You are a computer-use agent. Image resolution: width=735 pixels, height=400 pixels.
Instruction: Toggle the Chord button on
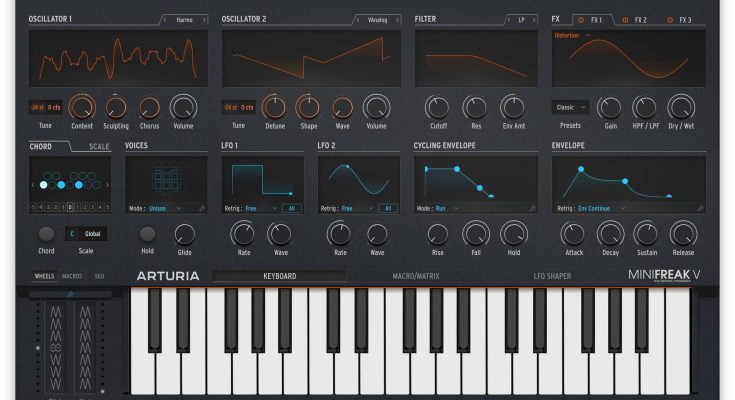pyautogui.click(x=46, y=233)
